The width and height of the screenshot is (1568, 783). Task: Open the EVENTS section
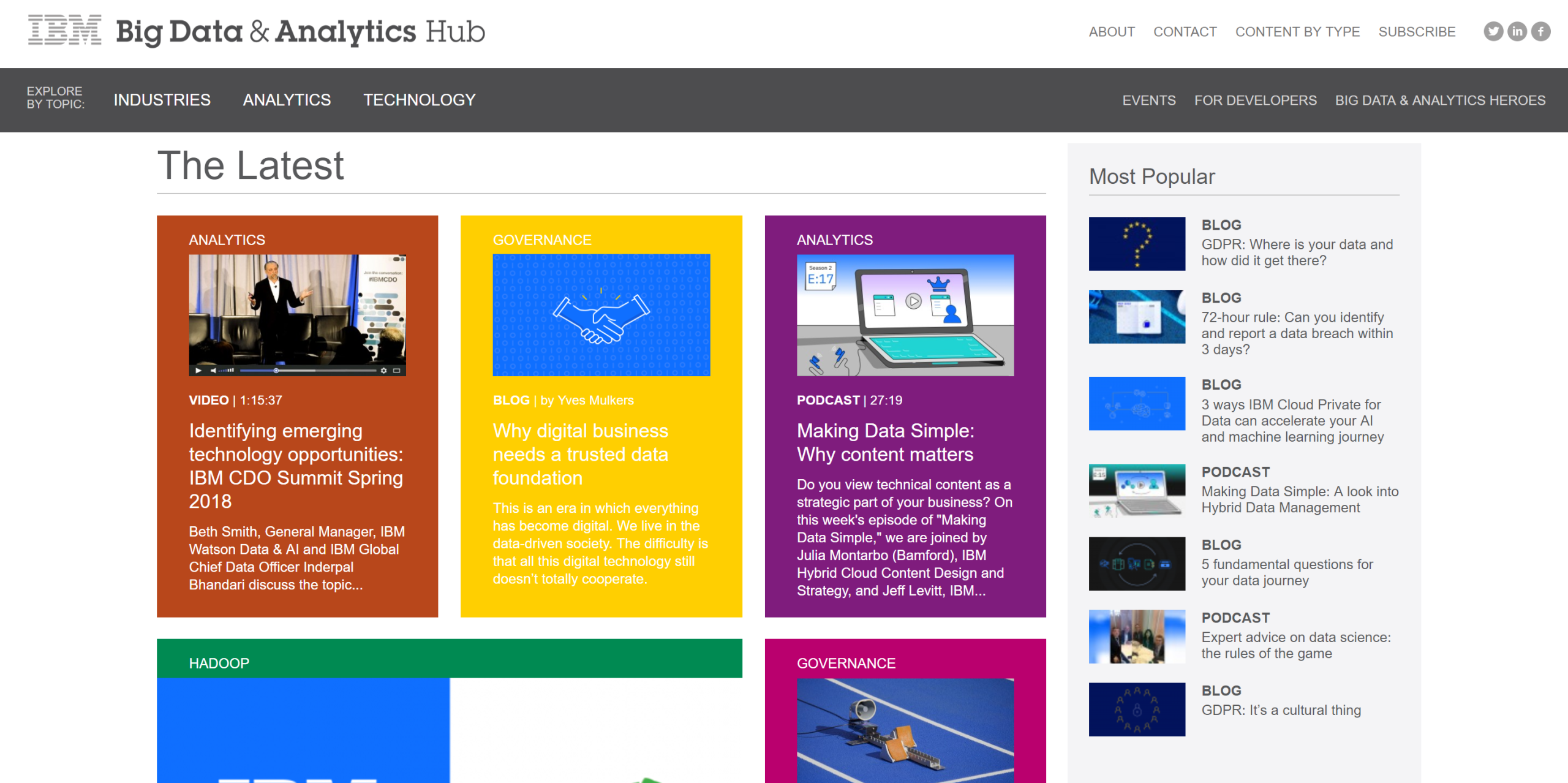[1148, 100]
